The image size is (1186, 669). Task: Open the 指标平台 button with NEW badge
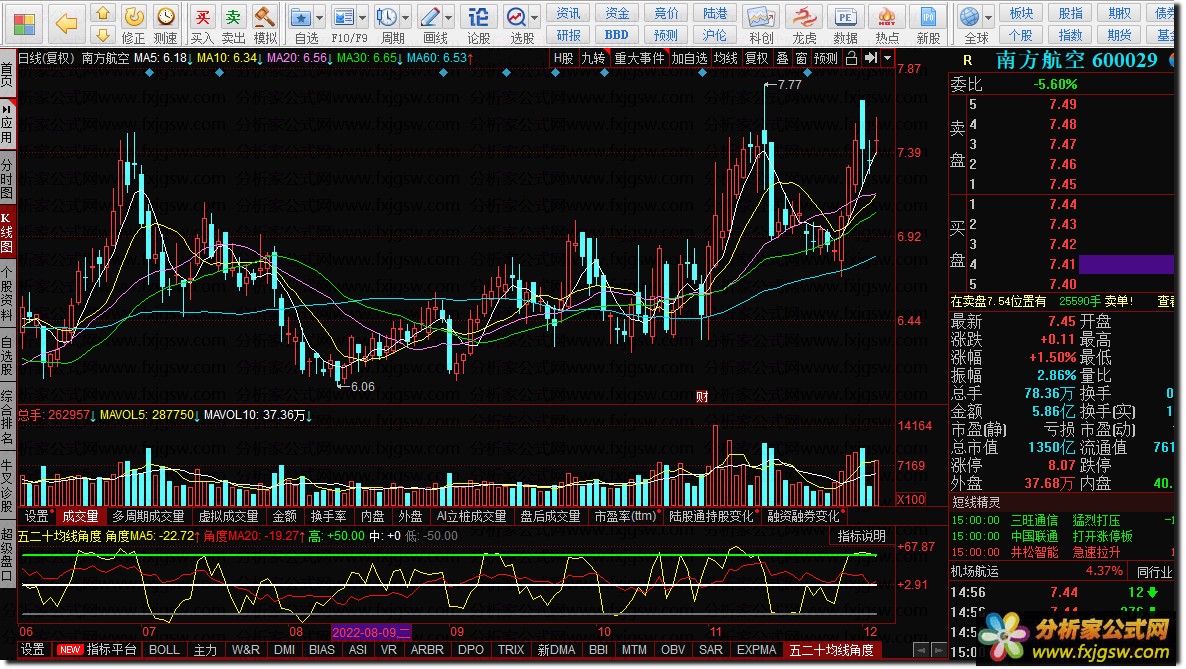[98, 650]
